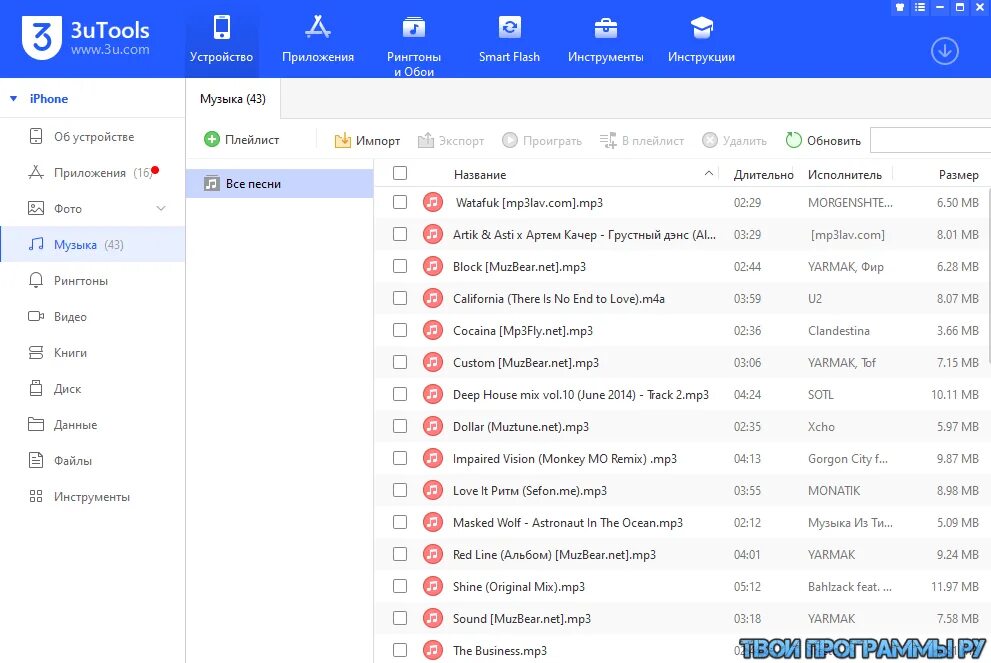The height and width of the screenshot is (663, 991).
Task: Open the Инструменты toolbox in top bar
Action: pos(605,39)
